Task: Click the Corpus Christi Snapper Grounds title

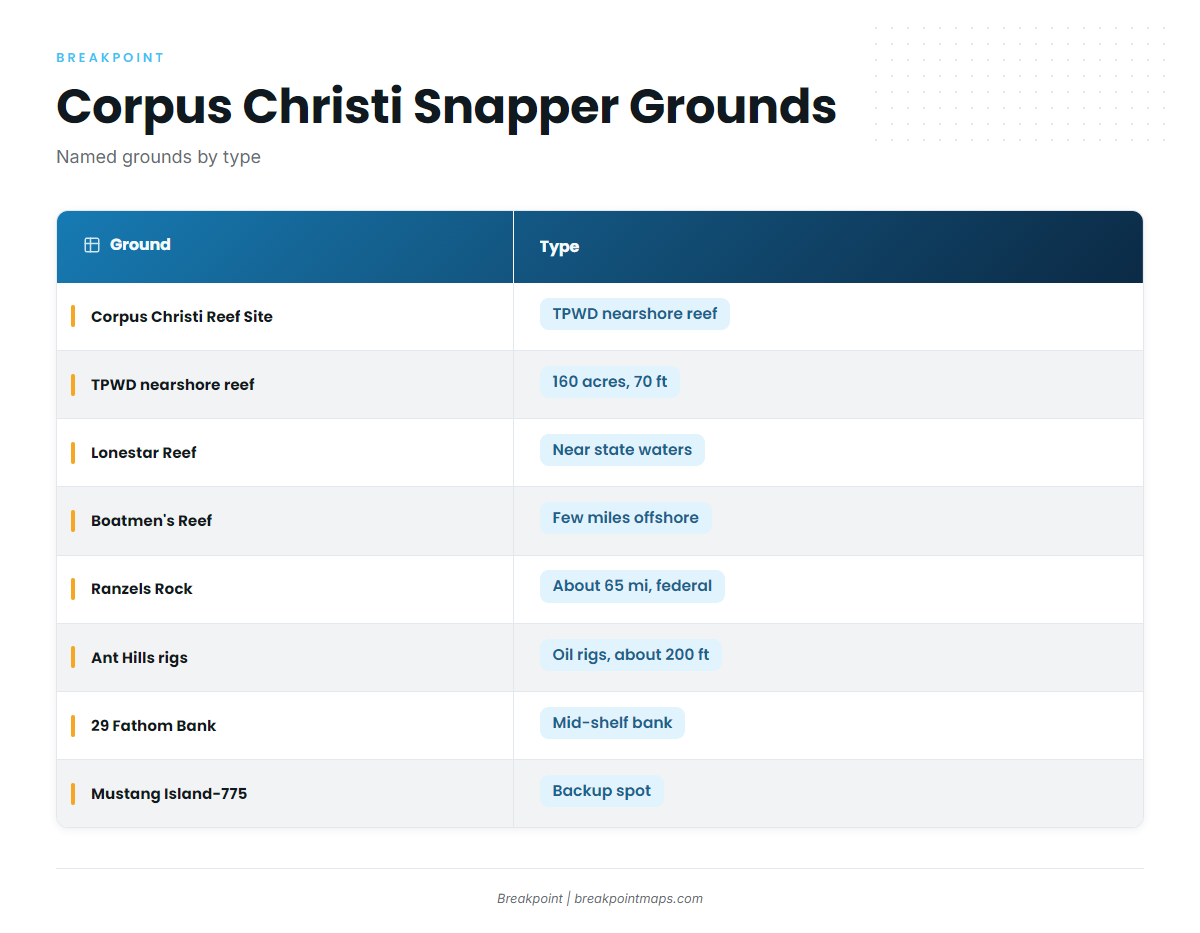Action: click(x=446, y=106)
